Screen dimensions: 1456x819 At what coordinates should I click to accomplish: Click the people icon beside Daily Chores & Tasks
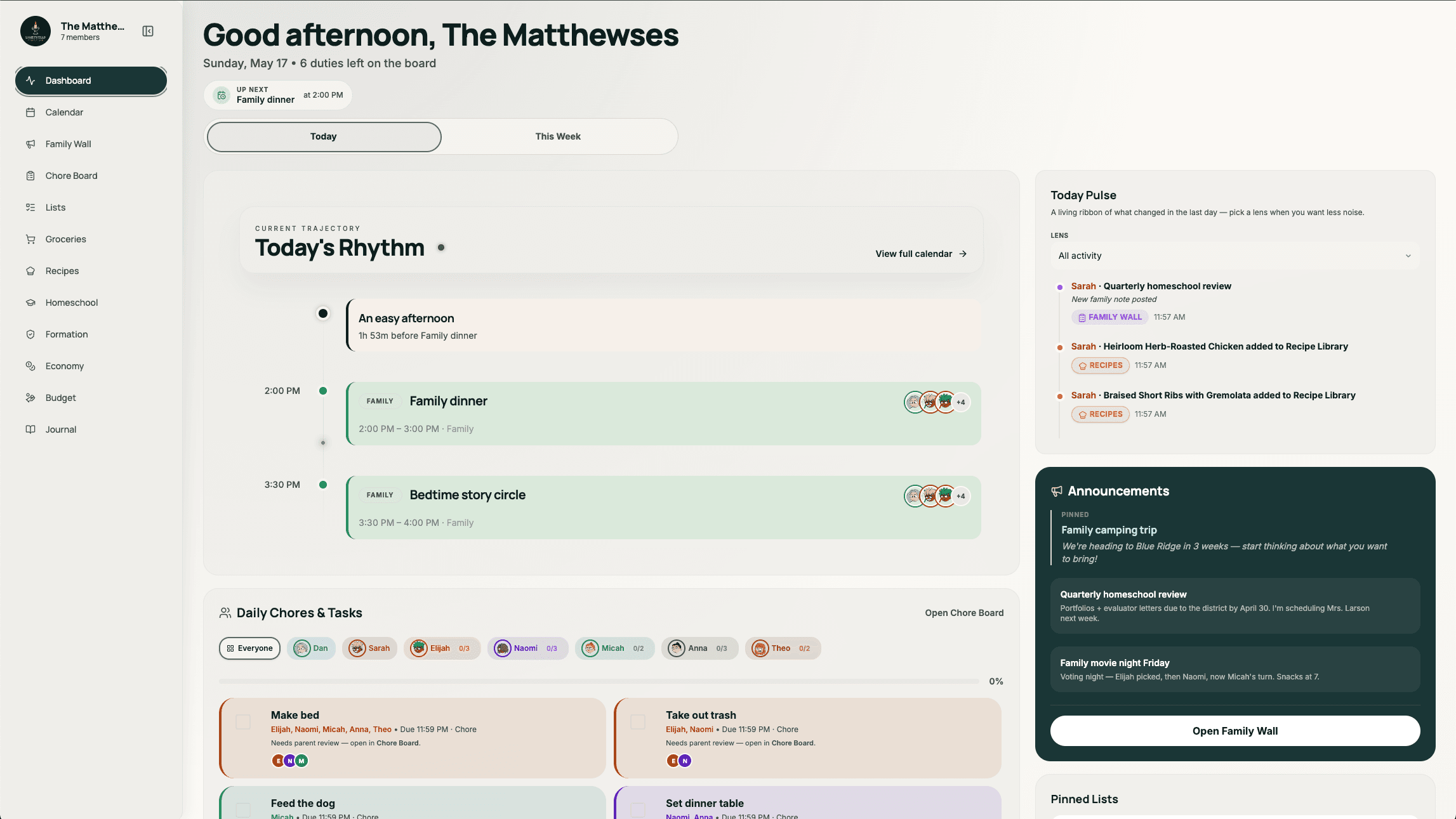tap(225, 613)
